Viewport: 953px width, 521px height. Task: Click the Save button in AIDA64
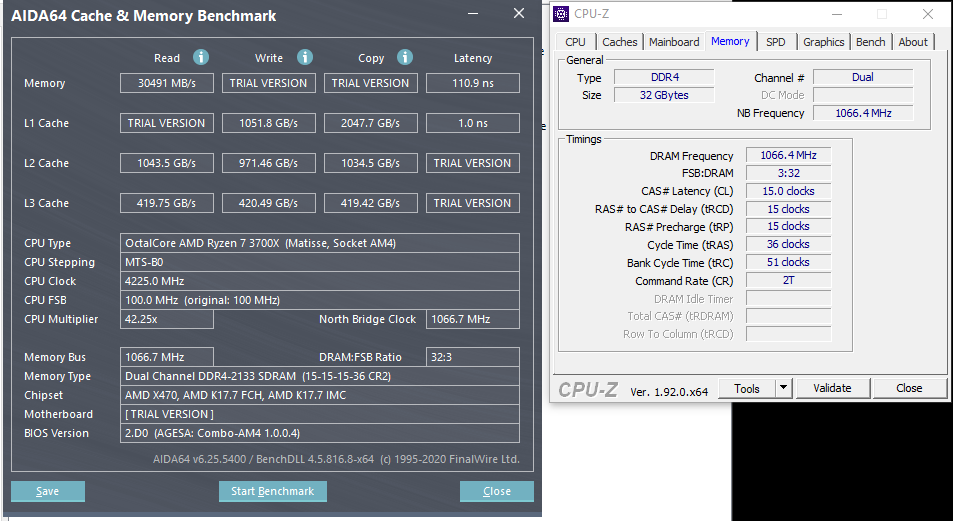pyautogui.click(x=47, y=491)
